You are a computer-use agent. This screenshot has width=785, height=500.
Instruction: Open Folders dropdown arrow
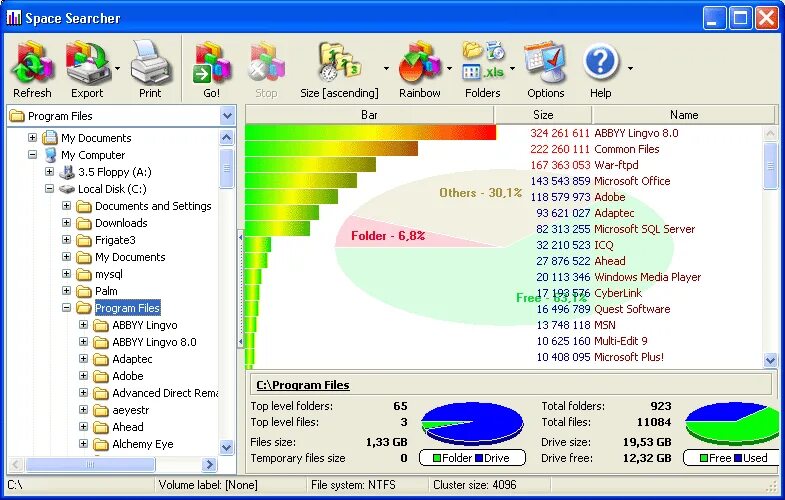tap(512, 68)
